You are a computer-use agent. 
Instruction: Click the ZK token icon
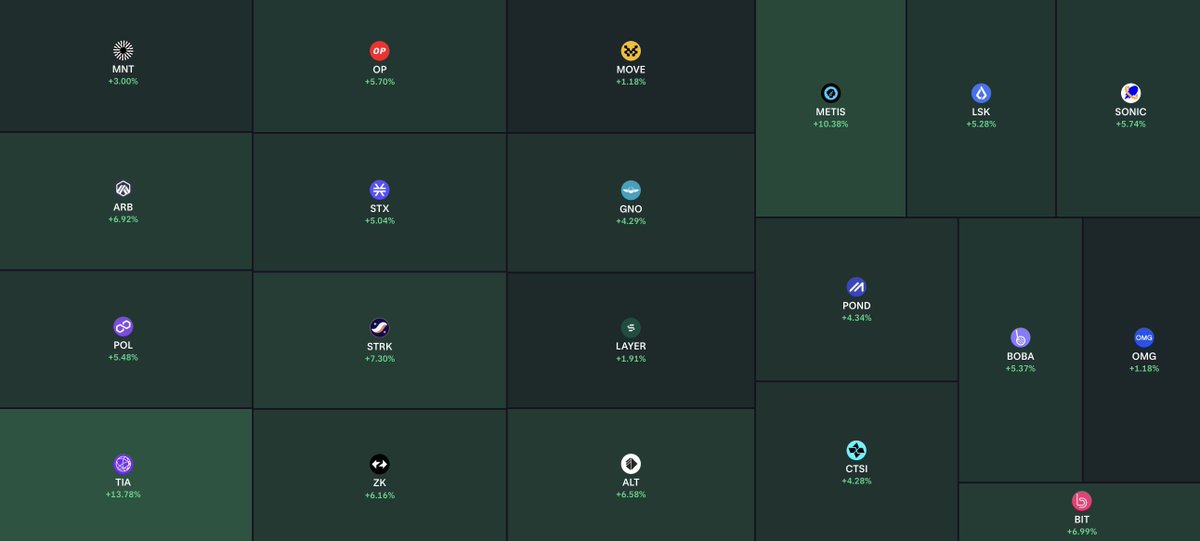(379, 464)
